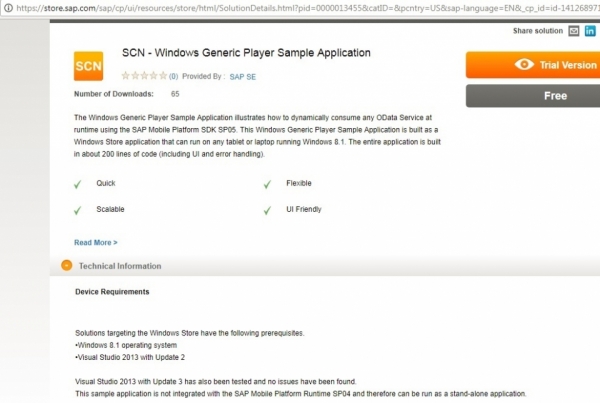Click the green checkmark beside UI Friendly
This screenshot has height=403, width=600.
point(267,210)
